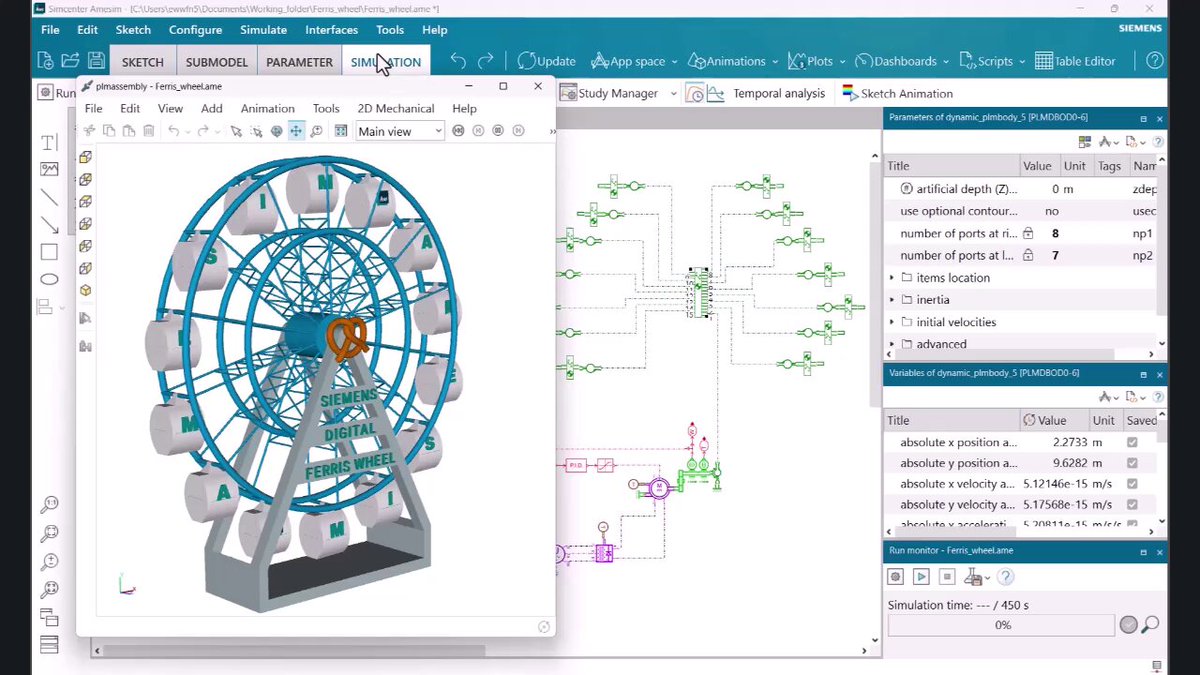Viewport: 1200px width, 675px height.
Task: Click the main toolbar undo arrow
Action: pos(458,61)
